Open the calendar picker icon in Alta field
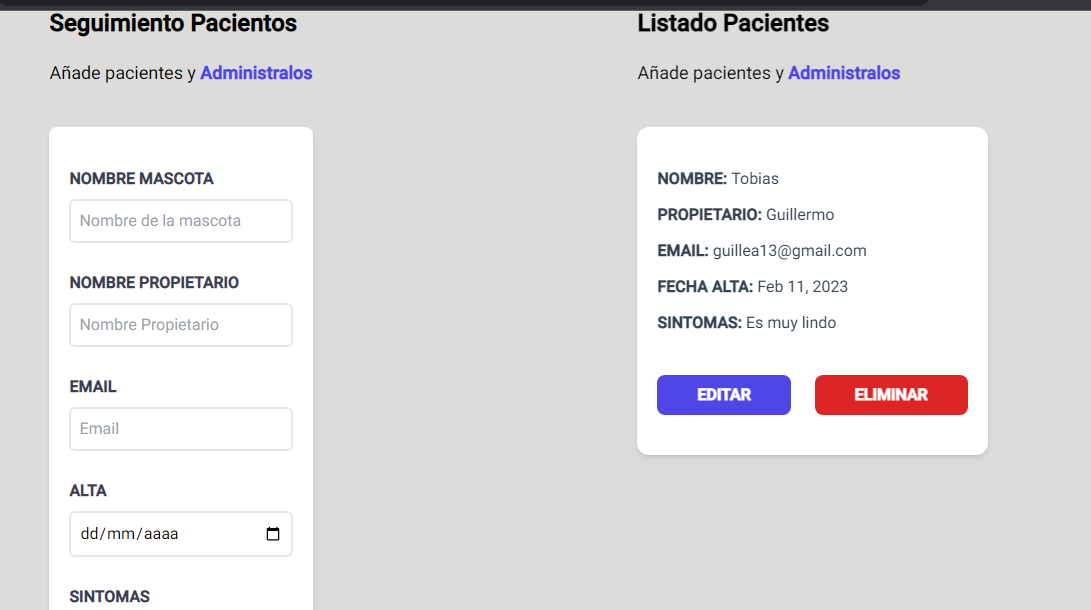1091x610 pixels. 273,533
